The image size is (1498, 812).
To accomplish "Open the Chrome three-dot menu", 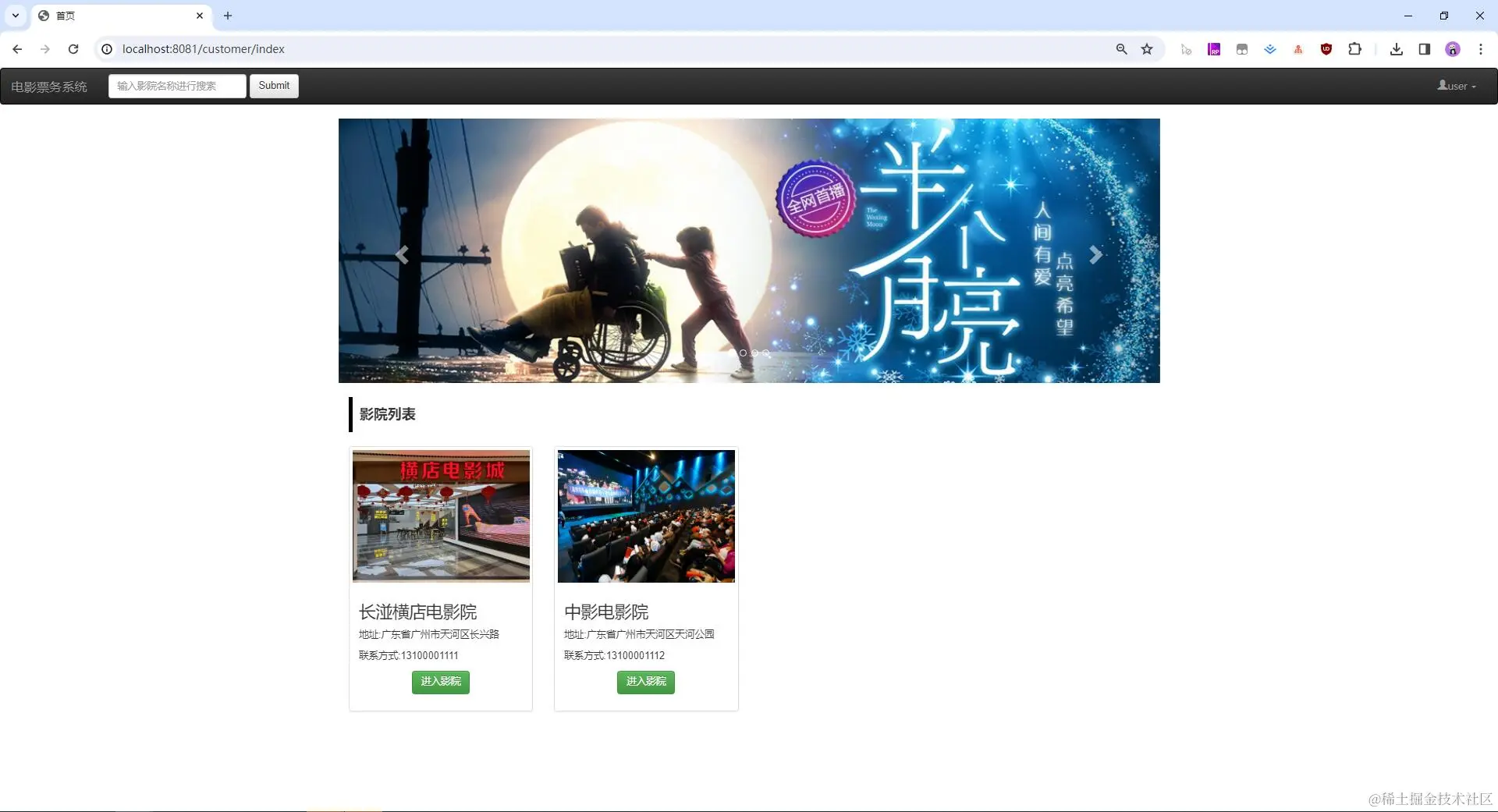I will point(1481,49).
